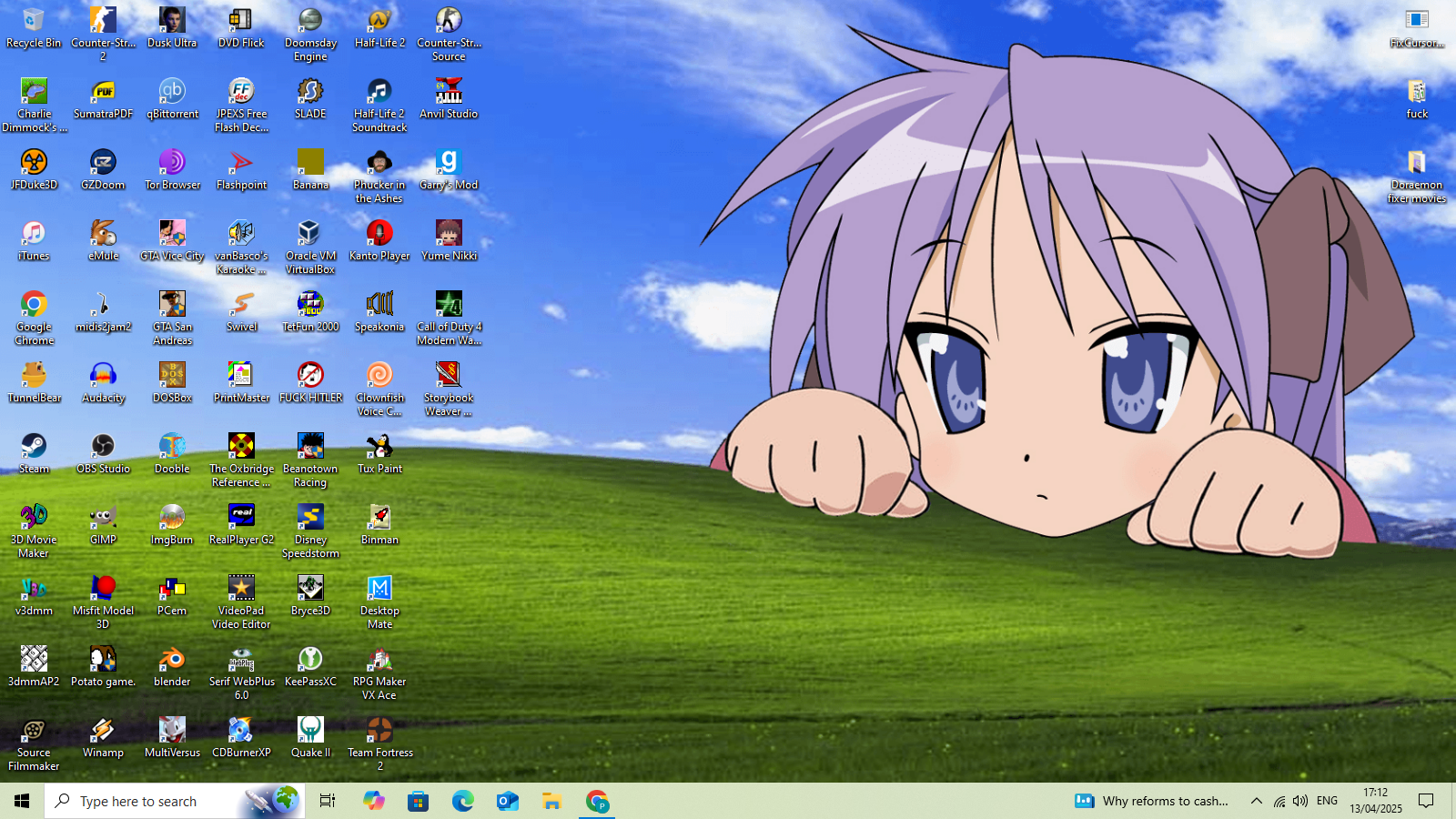Launch Tux Paint desktop icon
The height and width of the screenshot is (819, 1456).
point(379,453)
